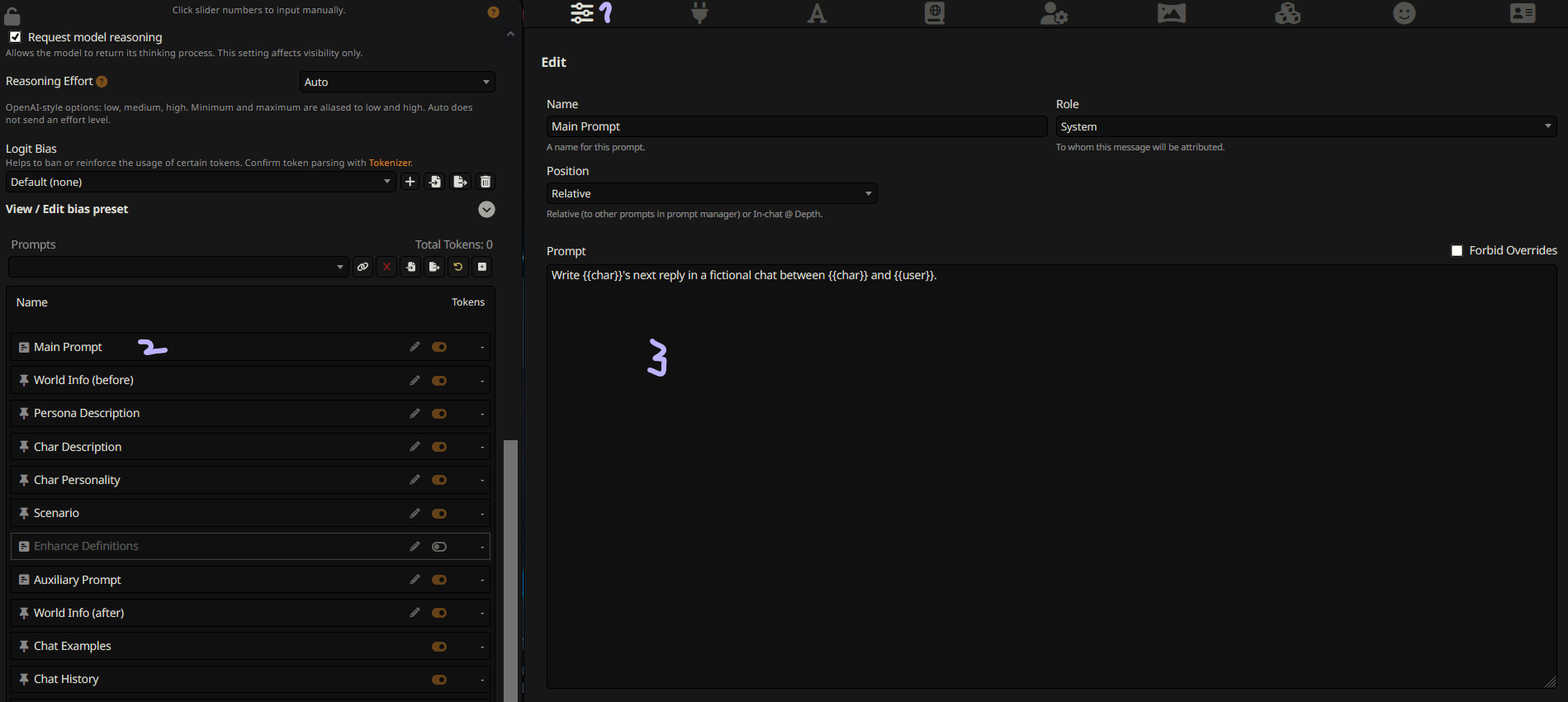Open the Extensions cubes icon
The image size is (1568, 702).
click(x=1287, y=13)
